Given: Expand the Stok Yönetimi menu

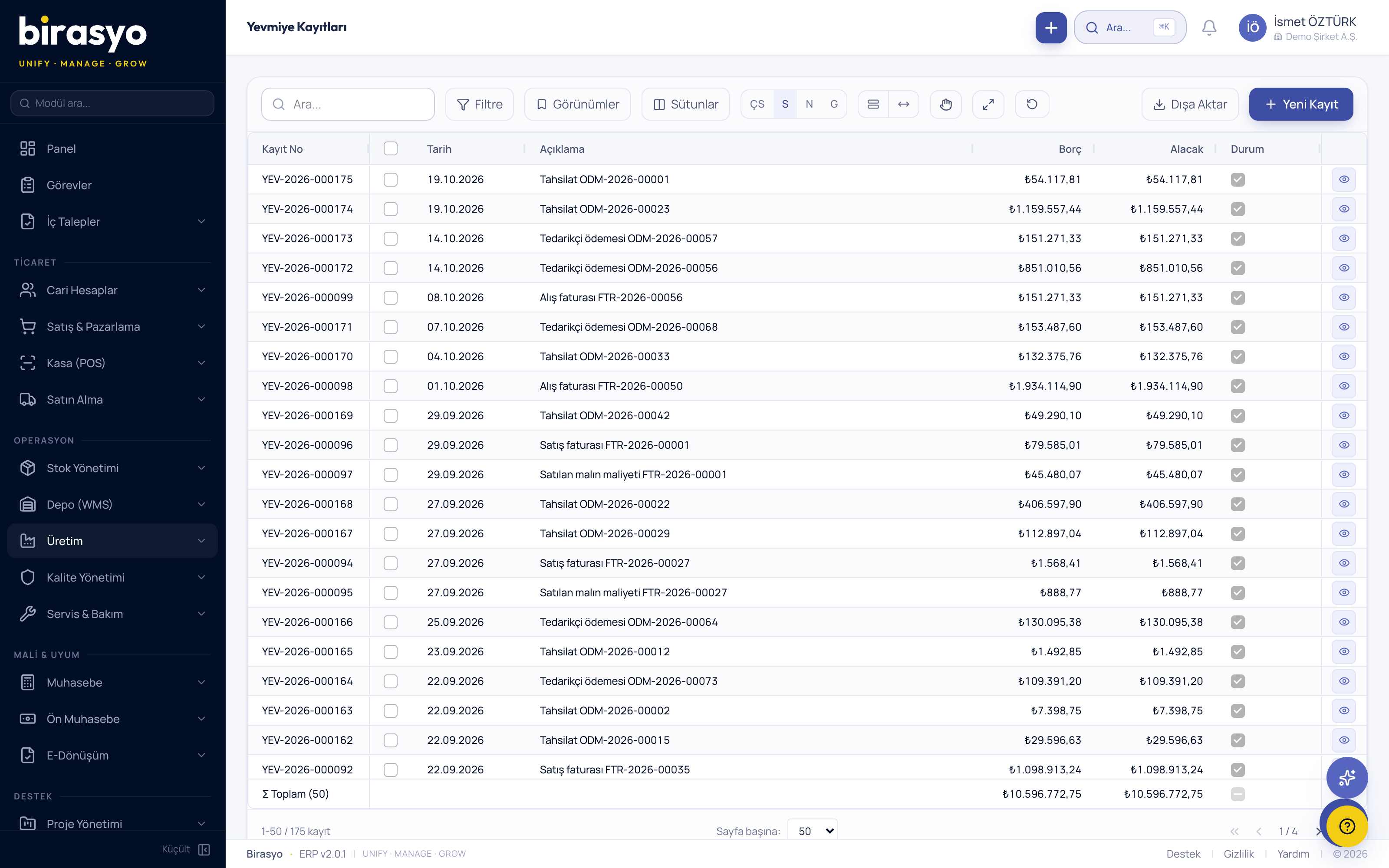Looking at the screenshot, I should (112, 468).
